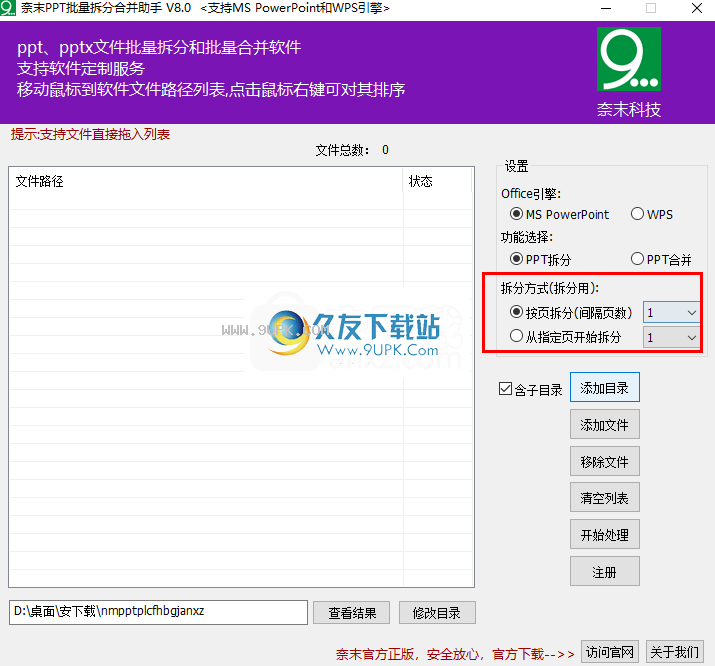The width and height of the screenshot is (715, 666).
Task: Click the app logo icon in title bar
Action: click(x=8, y=8)
